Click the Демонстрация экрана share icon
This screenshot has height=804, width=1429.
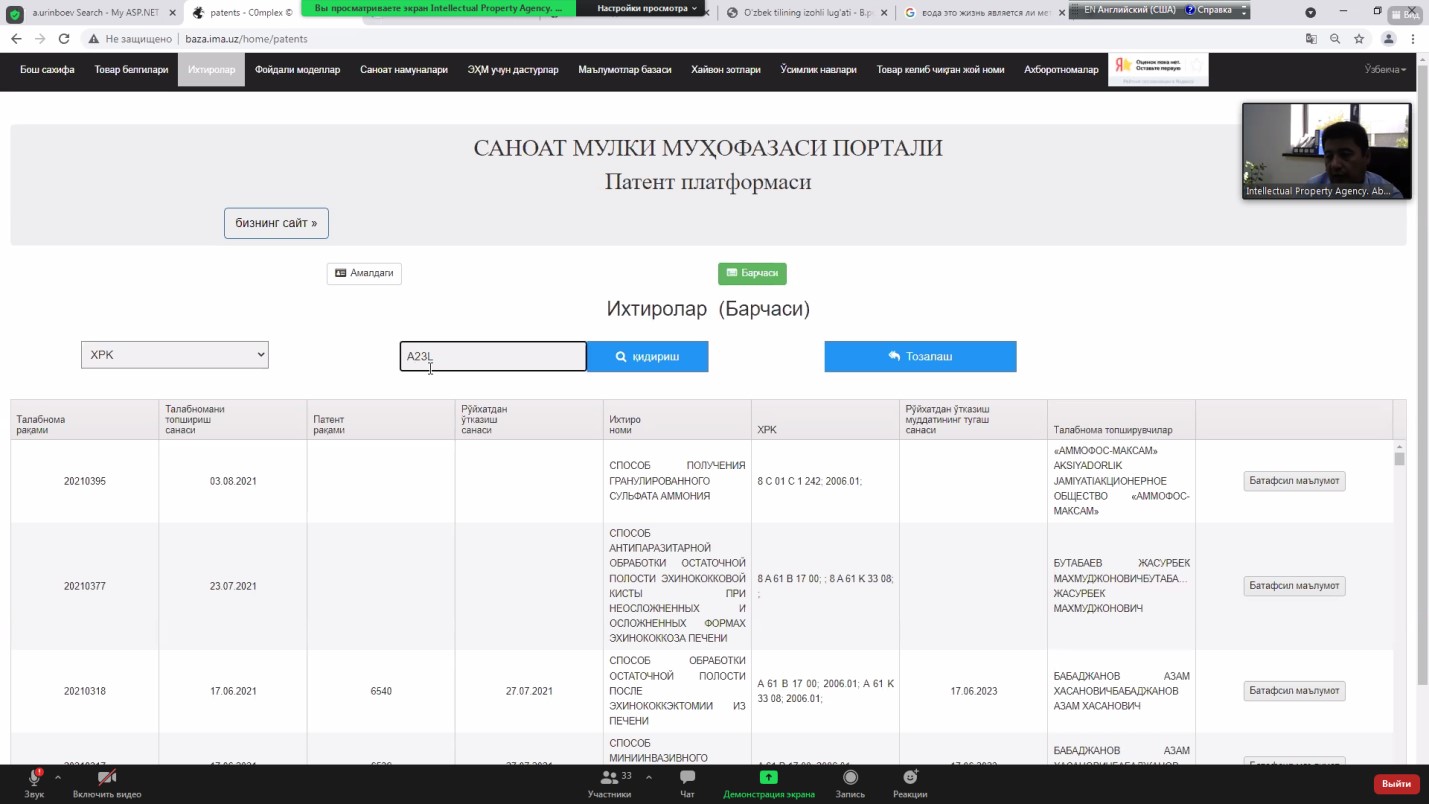(768, 778)
